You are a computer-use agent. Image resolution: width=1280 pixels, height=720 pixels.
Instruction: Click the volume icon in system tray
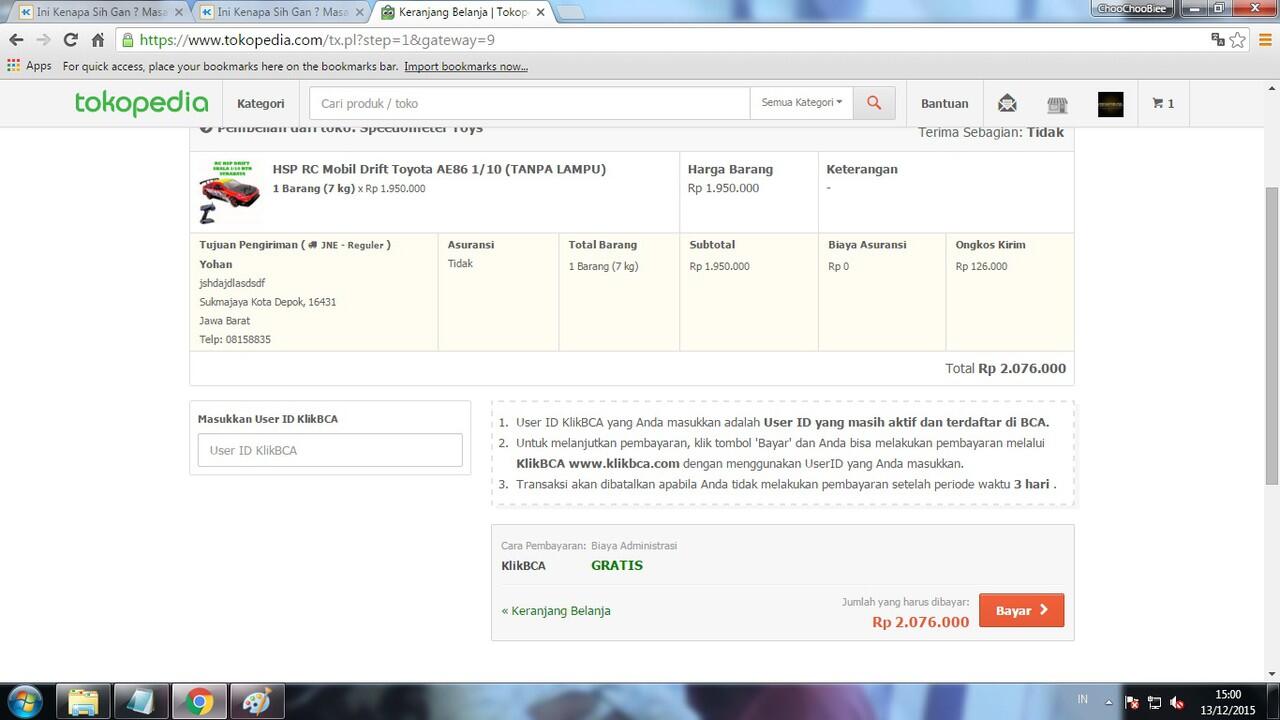click(x=1177, y=702)
